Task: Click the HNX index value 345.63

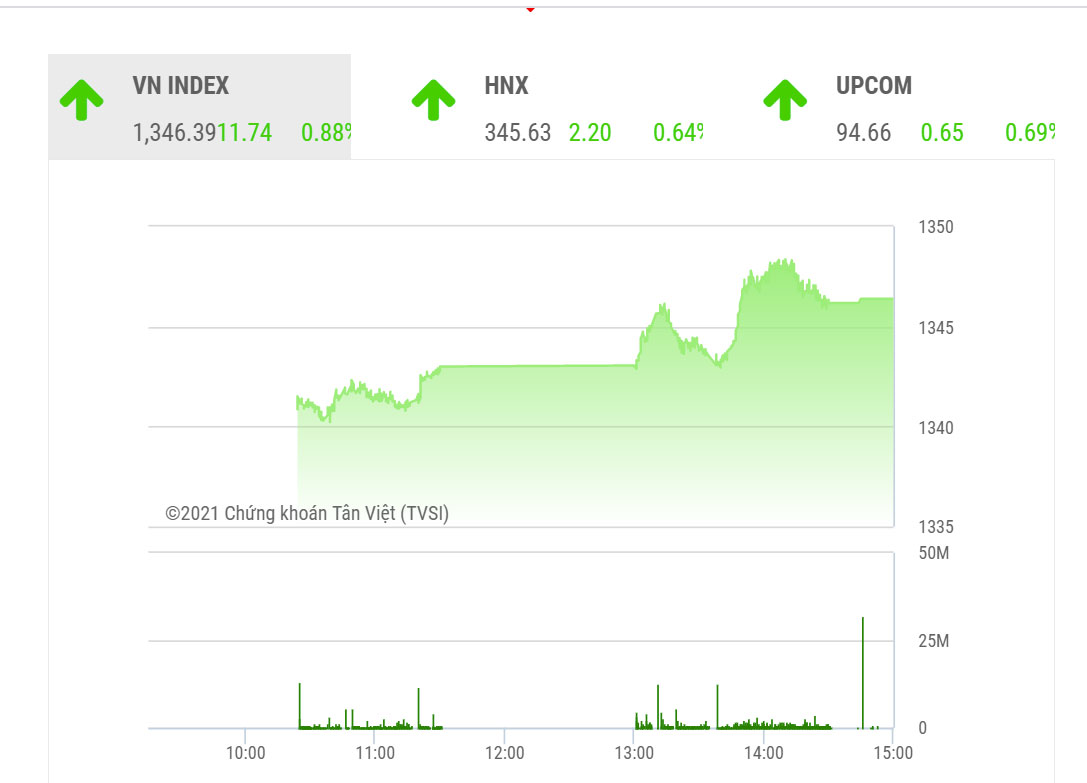Action: [x=518, y=133]
